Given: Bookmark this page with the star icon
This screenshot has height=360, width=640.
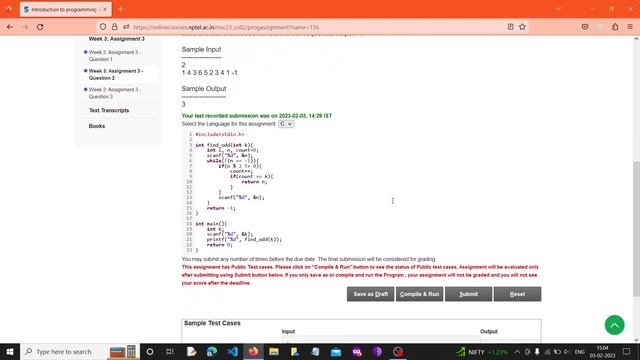Looking at the screenshot, I should 522,27.
